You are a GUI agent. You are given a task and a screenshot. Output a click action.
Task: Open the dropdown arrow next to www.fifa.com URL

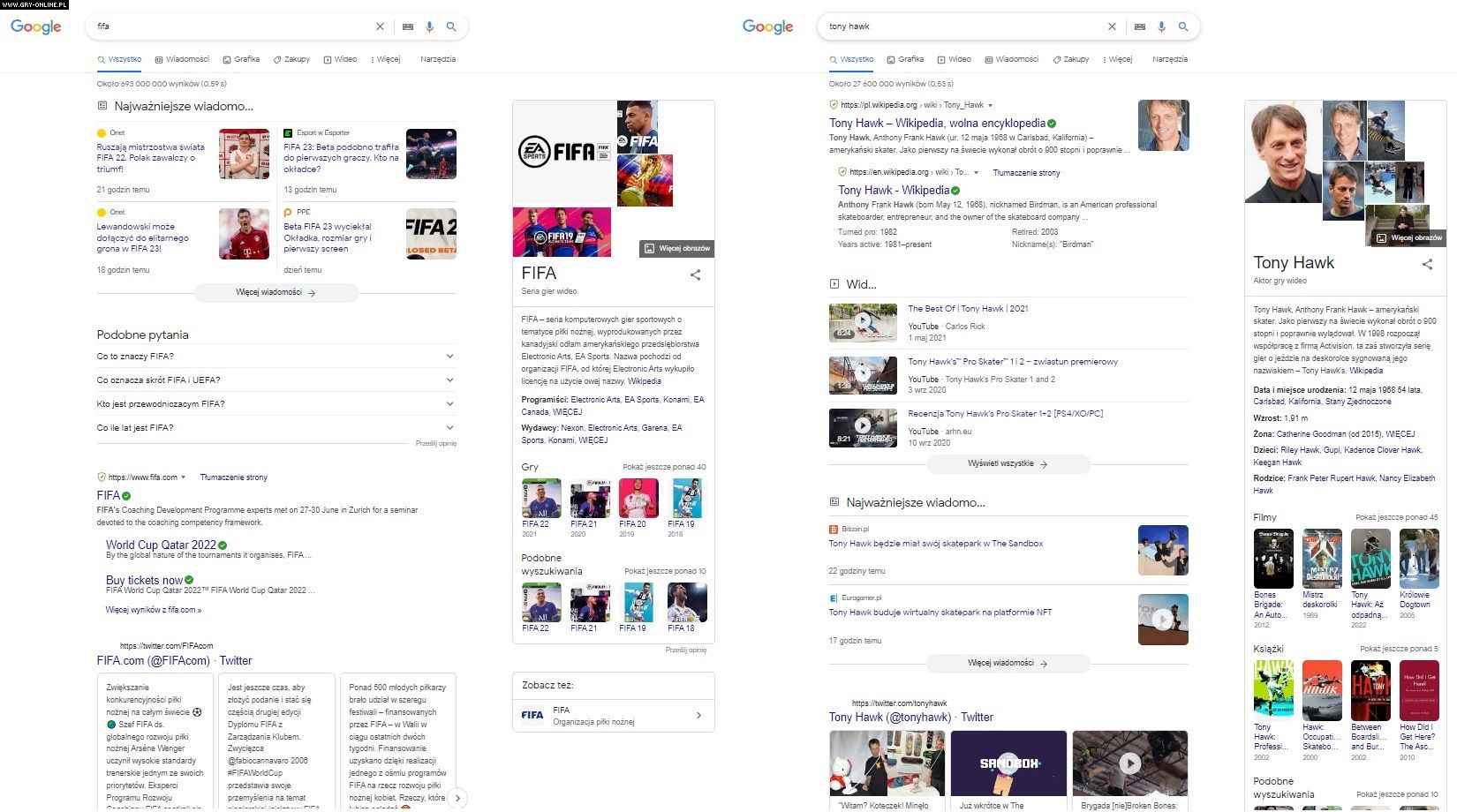tap(183, 477)
